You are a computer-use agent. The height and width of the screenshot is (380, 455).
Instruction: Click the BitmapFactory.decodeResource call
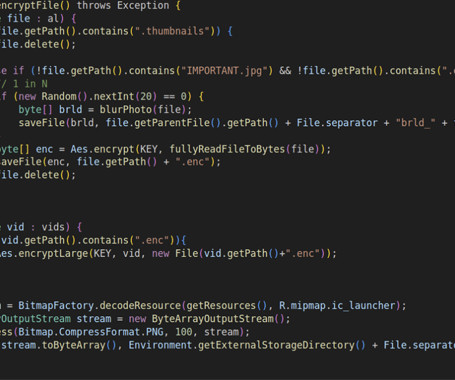pos(99,306)
